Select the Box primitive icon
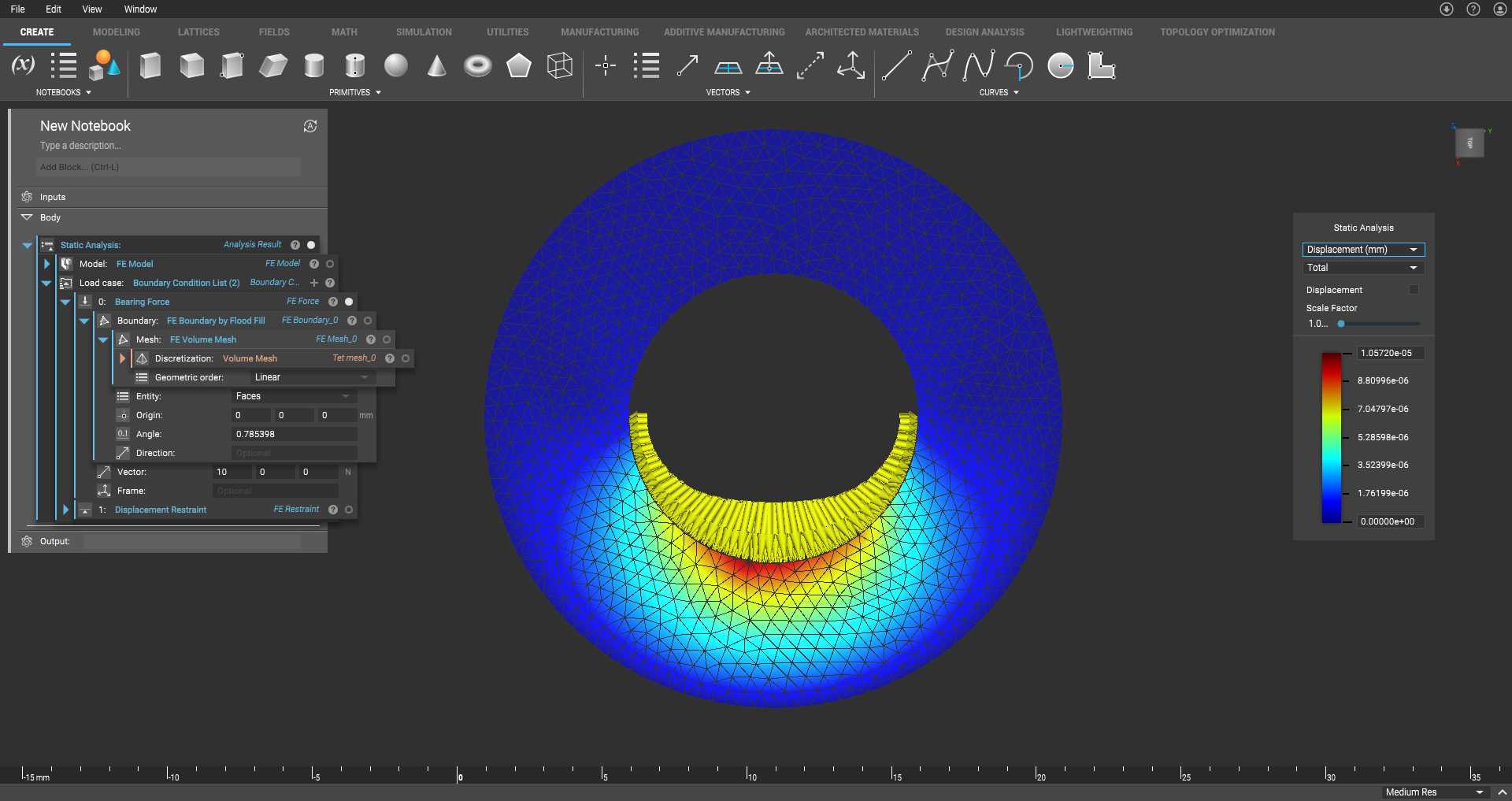The height and width of the screenshot is (801, 1512). point(150,66)
